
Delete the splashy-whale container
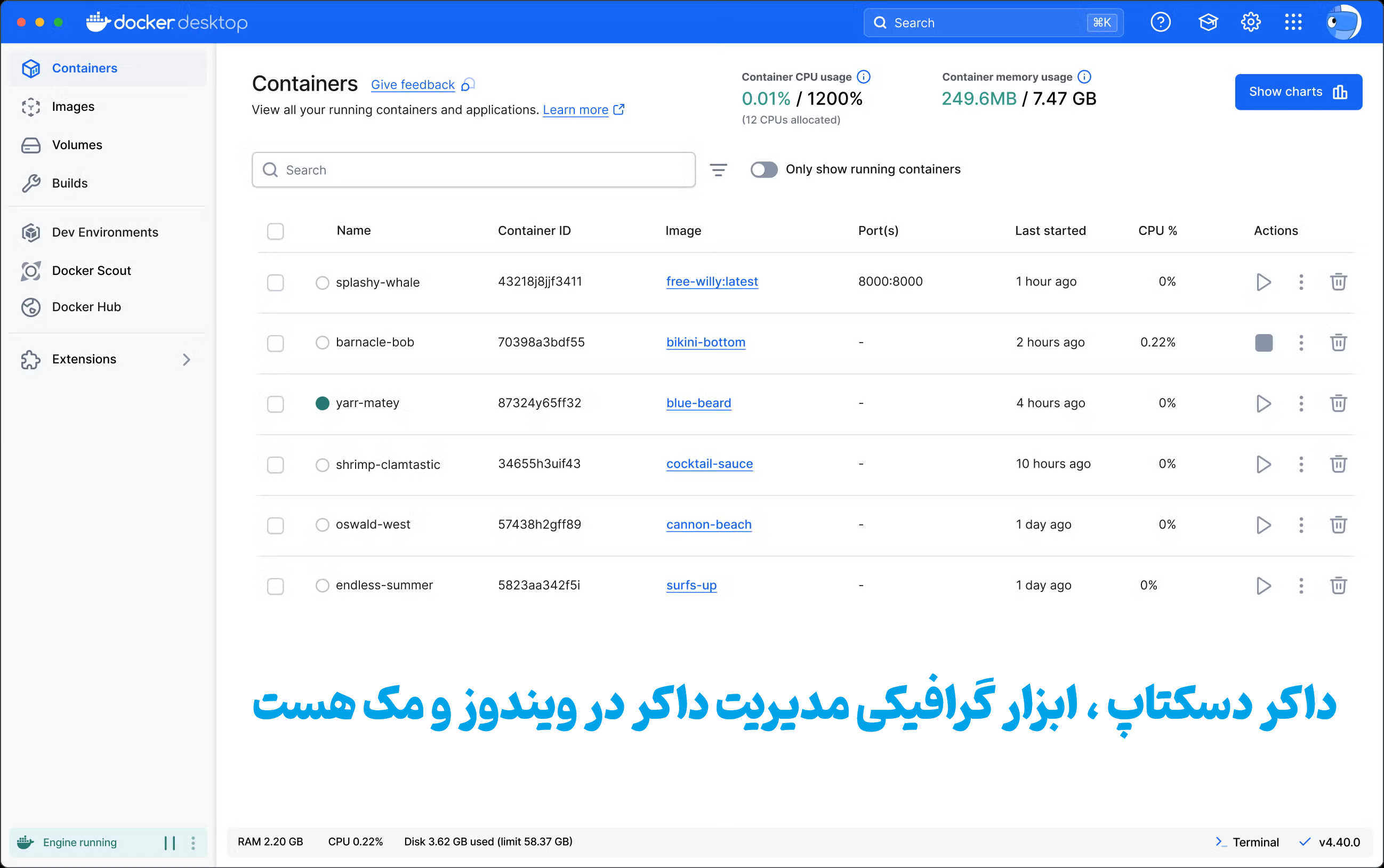[x=1338, y=282]
